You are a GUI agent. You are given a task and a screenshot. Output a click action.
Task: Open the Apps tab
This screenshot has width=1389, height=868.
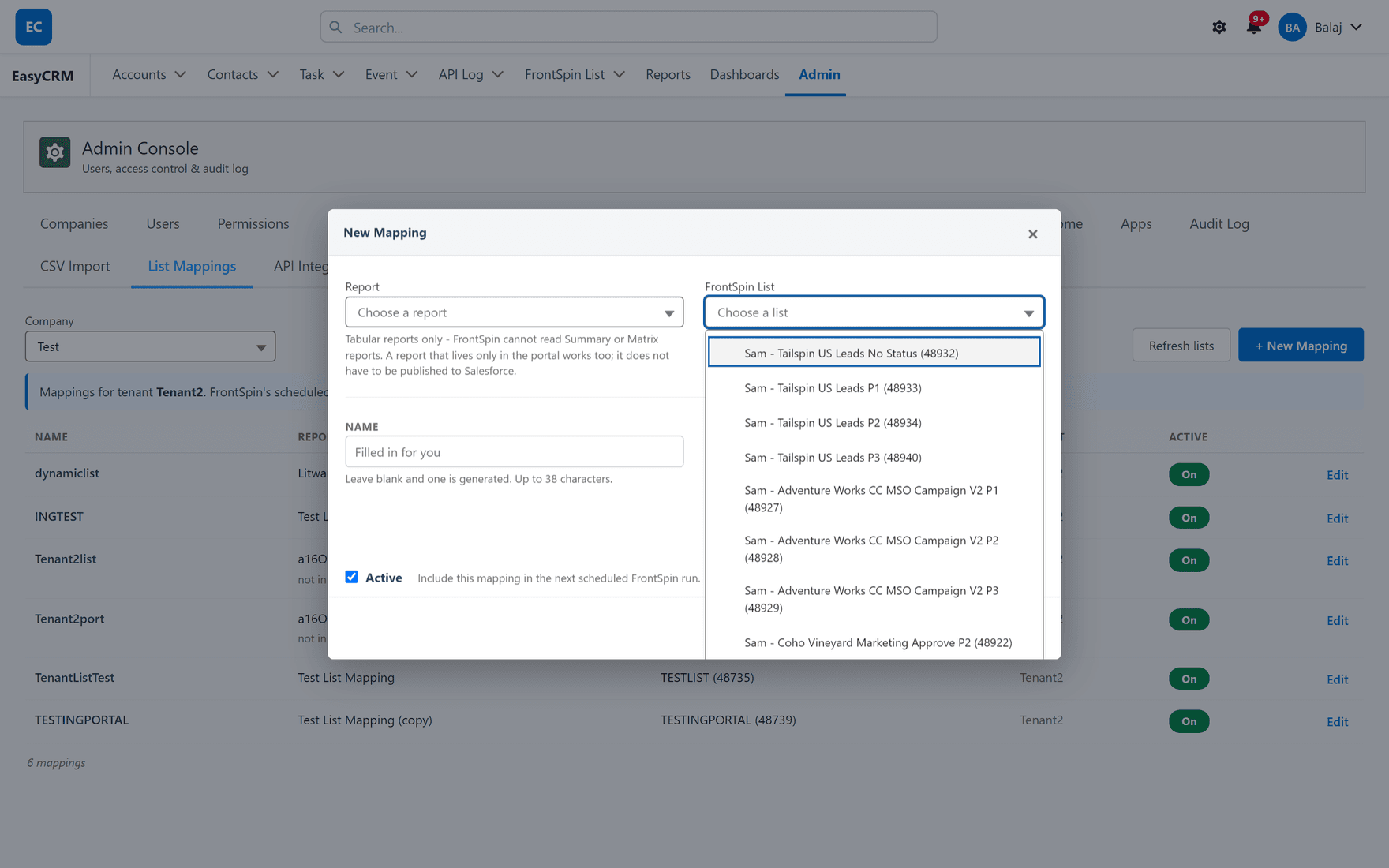click(x=1136, y=223)
